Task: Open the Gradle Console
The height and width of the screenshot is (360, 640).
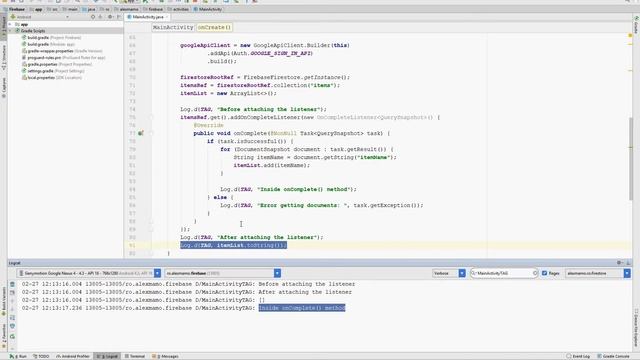Action: click(613, 356)
